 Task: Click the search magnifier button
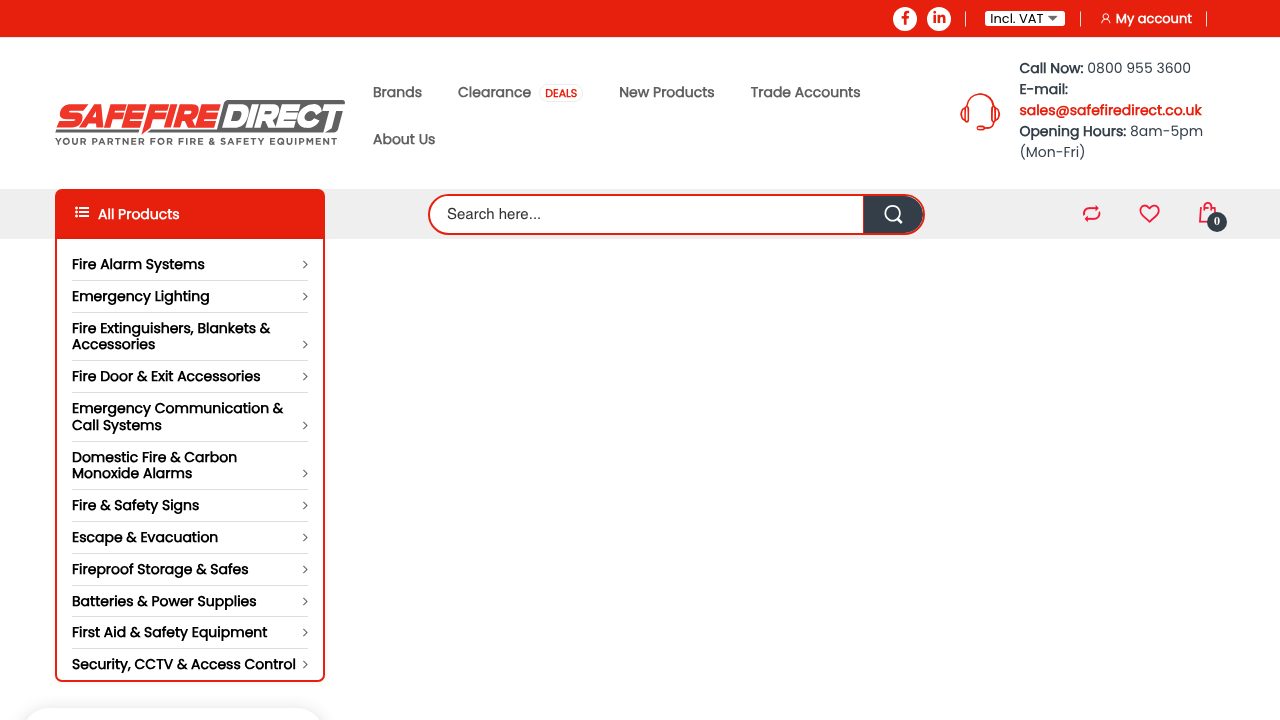tap(893, 214)
